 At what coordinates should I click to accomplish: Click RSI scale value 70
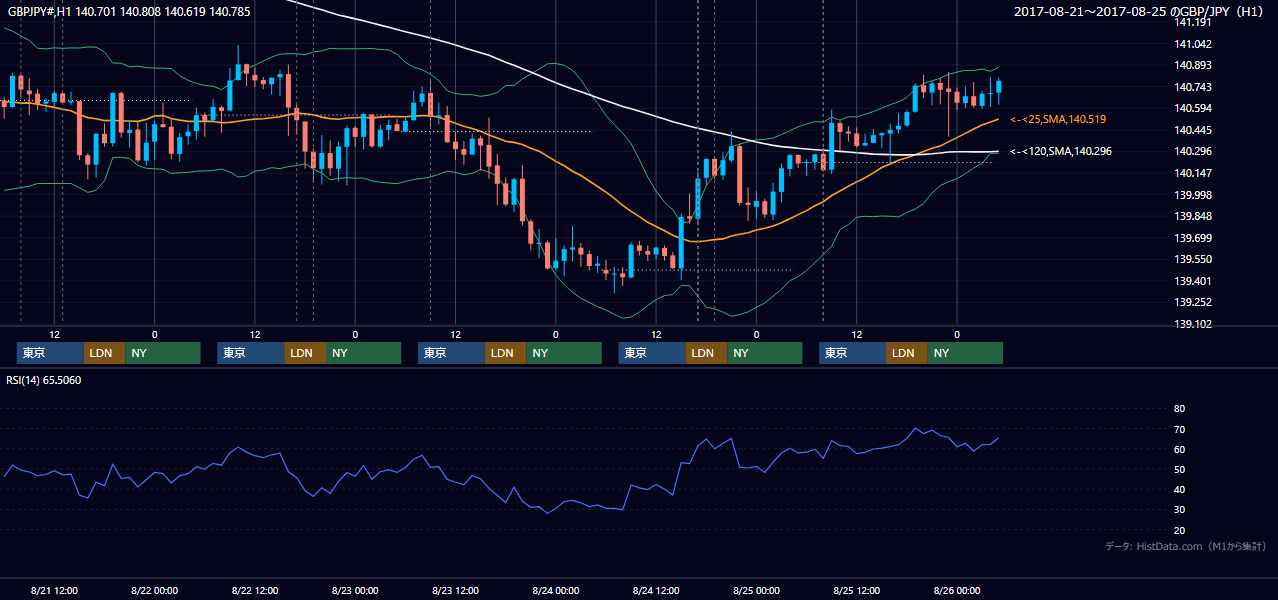(1179, 429)
